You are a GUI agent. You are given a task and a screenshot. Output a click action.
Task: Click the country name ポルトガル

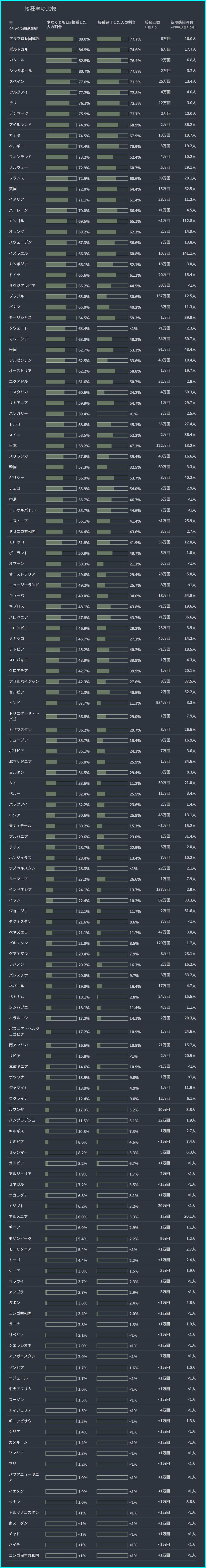click(x=18, y=49)
